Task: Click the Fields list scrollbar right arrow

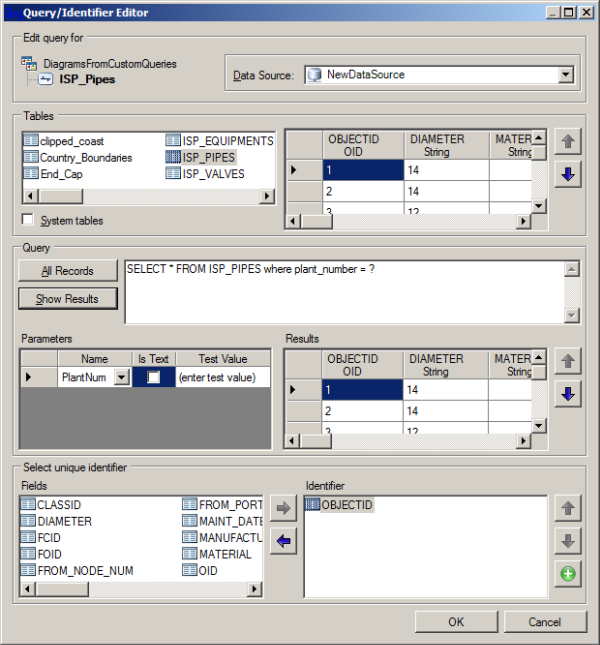Action: 255,589
